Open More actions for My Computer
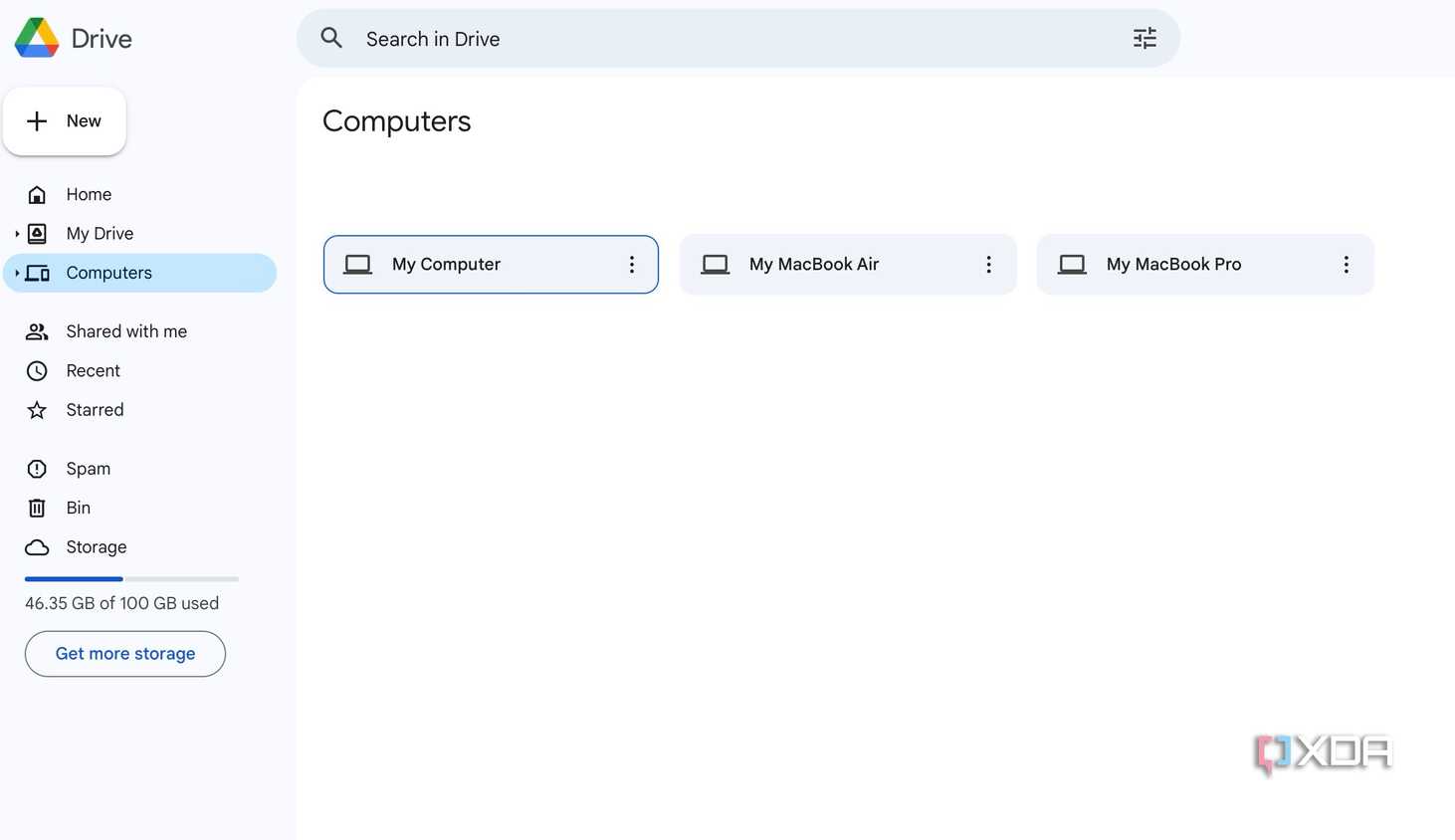The width and height of the screenshot is (1455, 840). [x=631, y=265]
